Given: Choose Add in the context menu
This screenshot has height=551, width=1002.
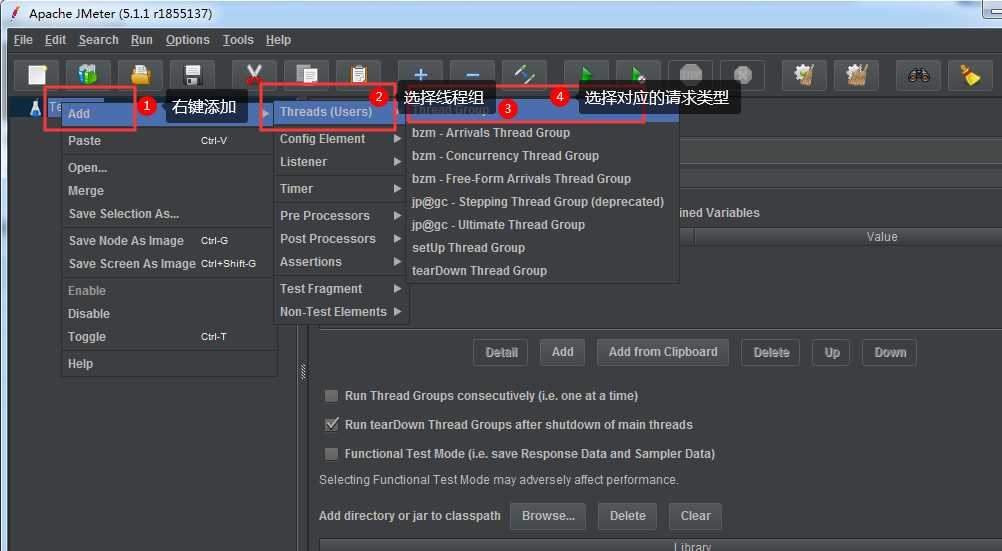Looking at the screenshot, I should coord(169,114).
